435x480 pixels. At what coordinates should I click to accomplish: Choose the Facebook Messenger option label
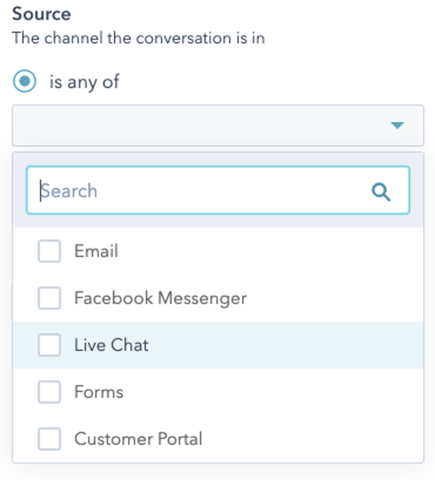click(x=160, y=298)
